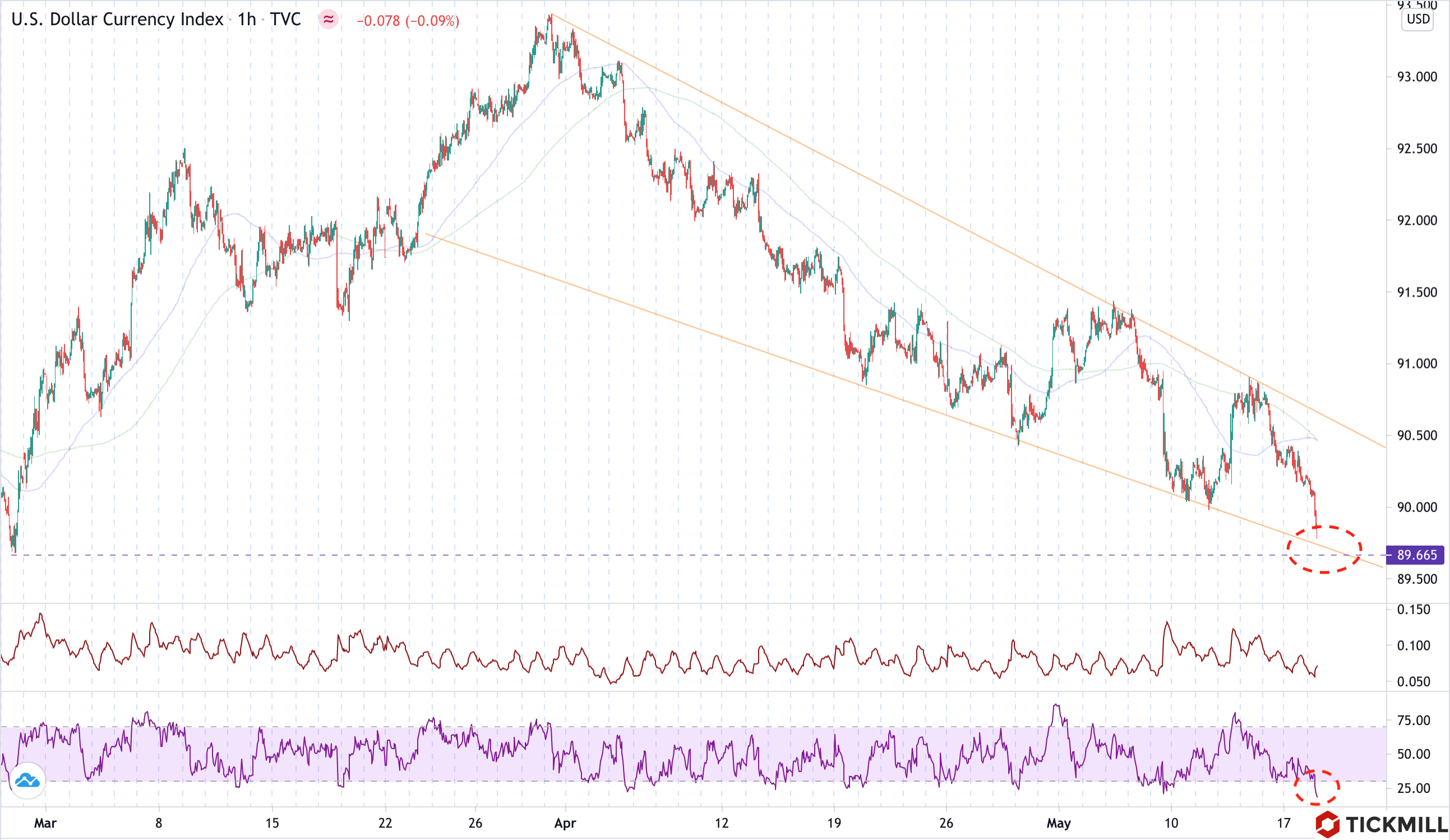This screenshot has width=1450, height=840.
Task: Click the 89.665 current price label
Action: [x=1416, y=555]
